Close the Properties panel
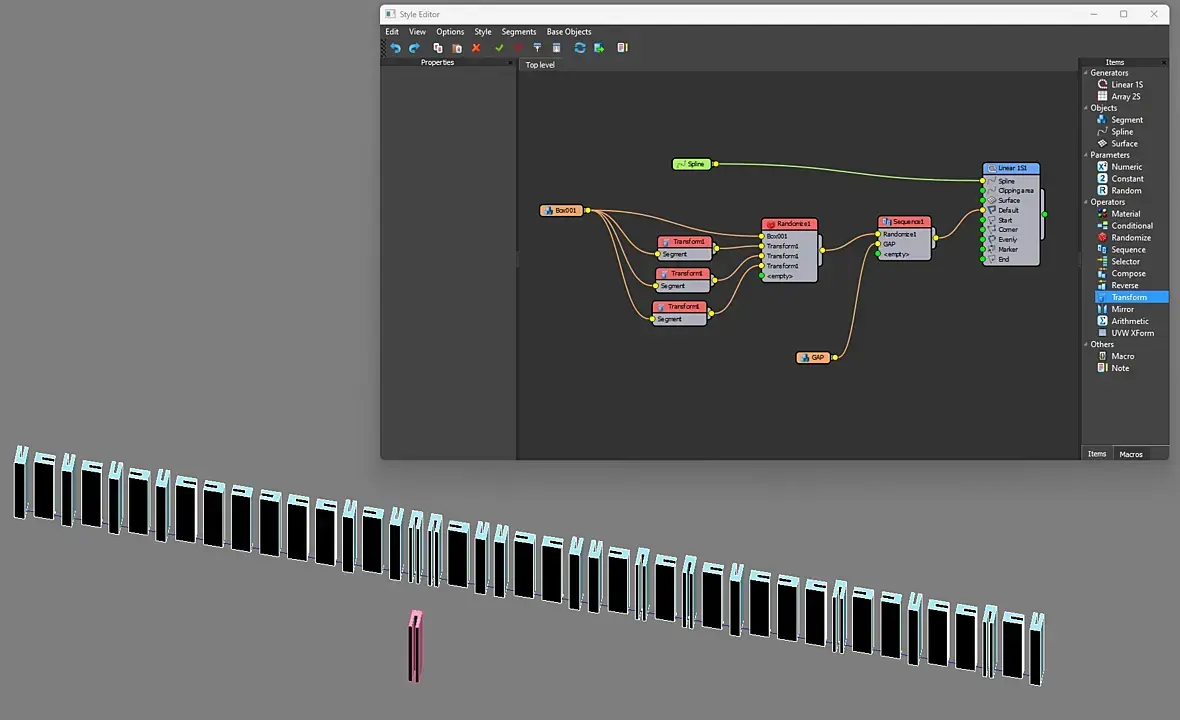 [x=509, y=62]
